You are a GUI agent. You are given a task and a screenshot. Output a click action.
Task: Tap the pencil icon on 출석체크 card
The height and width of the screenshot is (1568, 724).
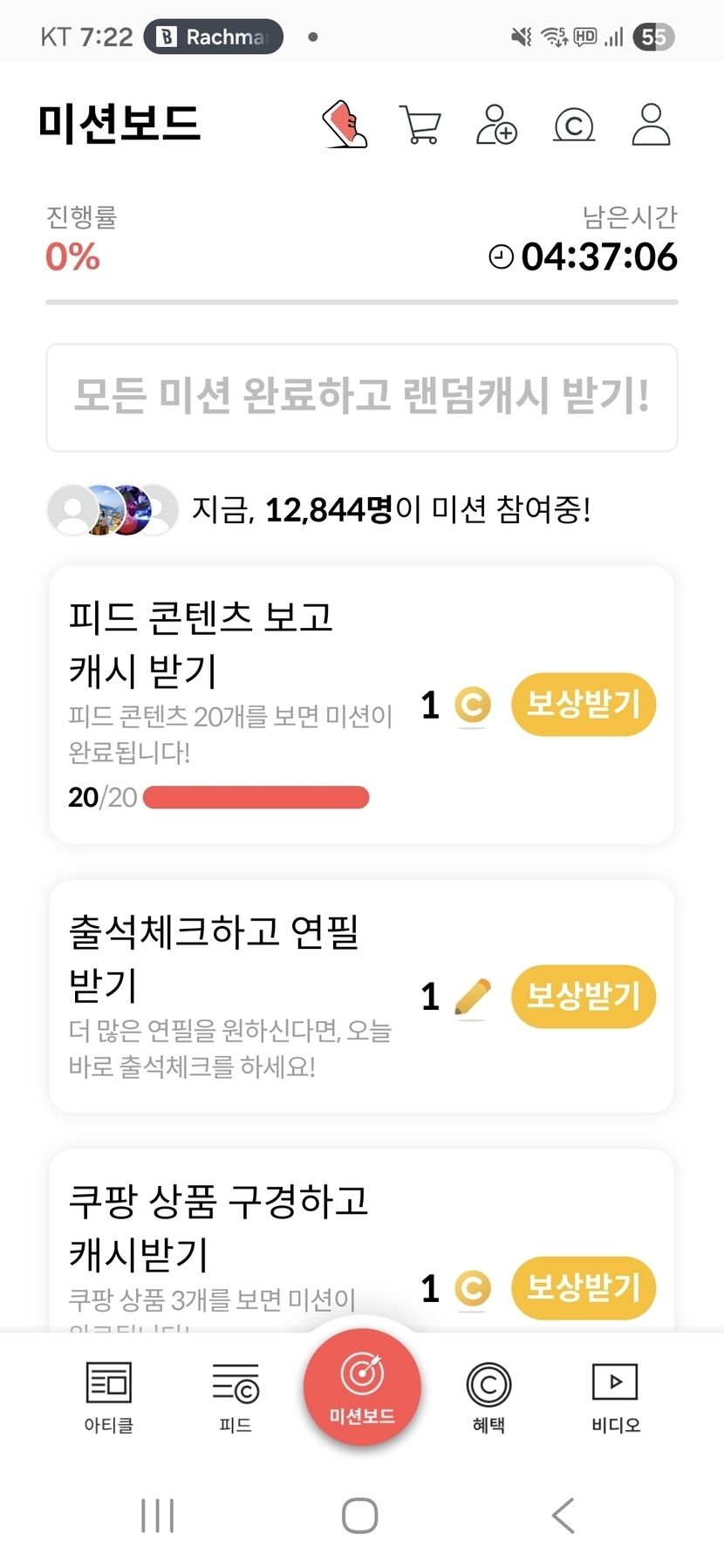coord(472,996)
